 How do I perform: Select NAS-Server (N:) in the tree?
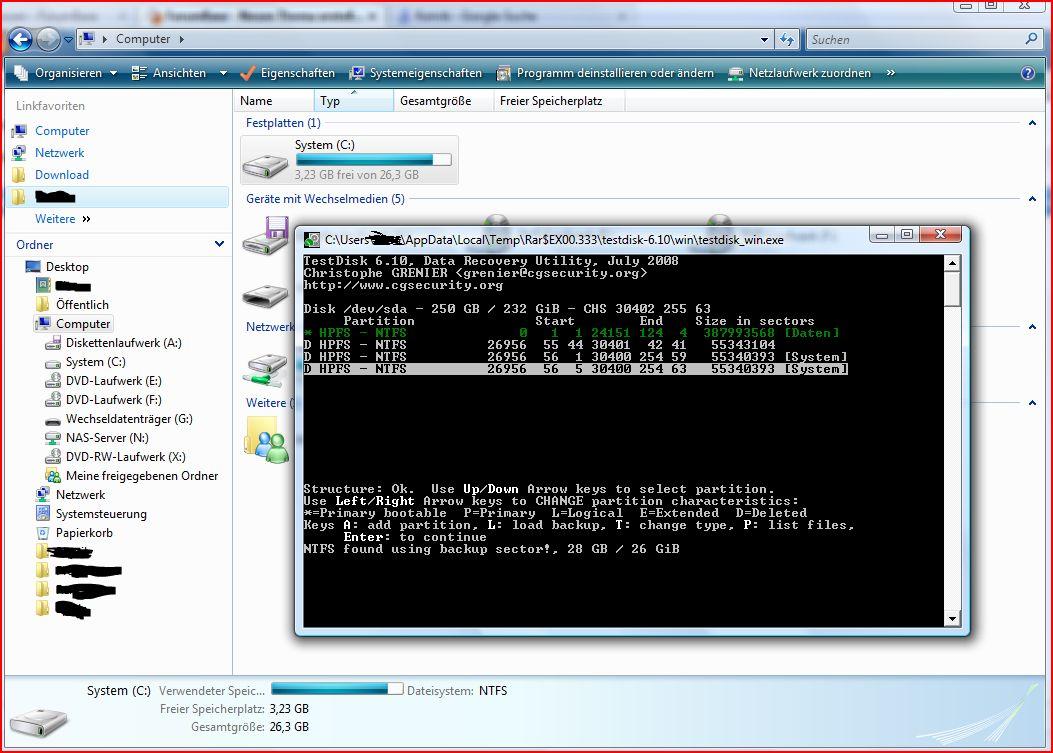(107, 438)
